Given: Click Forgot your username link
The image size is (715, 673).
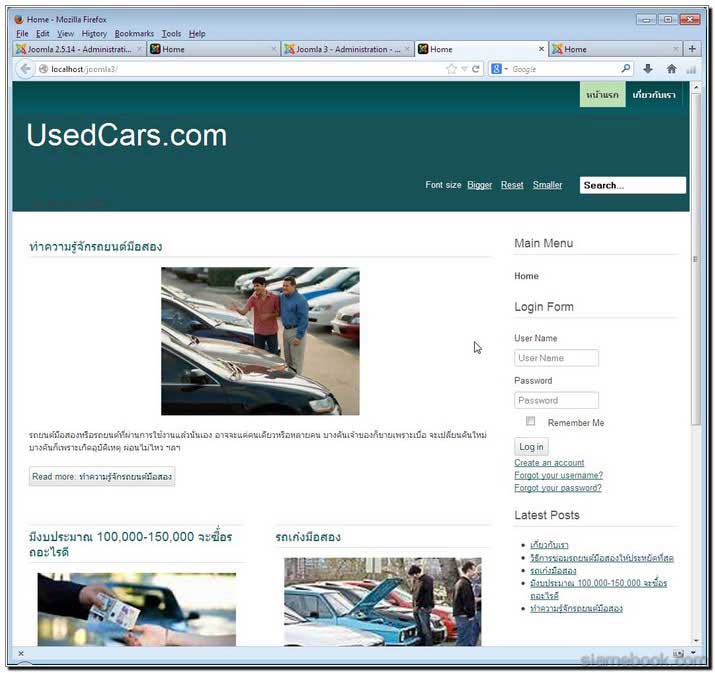Looking at the screenshot, I should pos(559,475).
